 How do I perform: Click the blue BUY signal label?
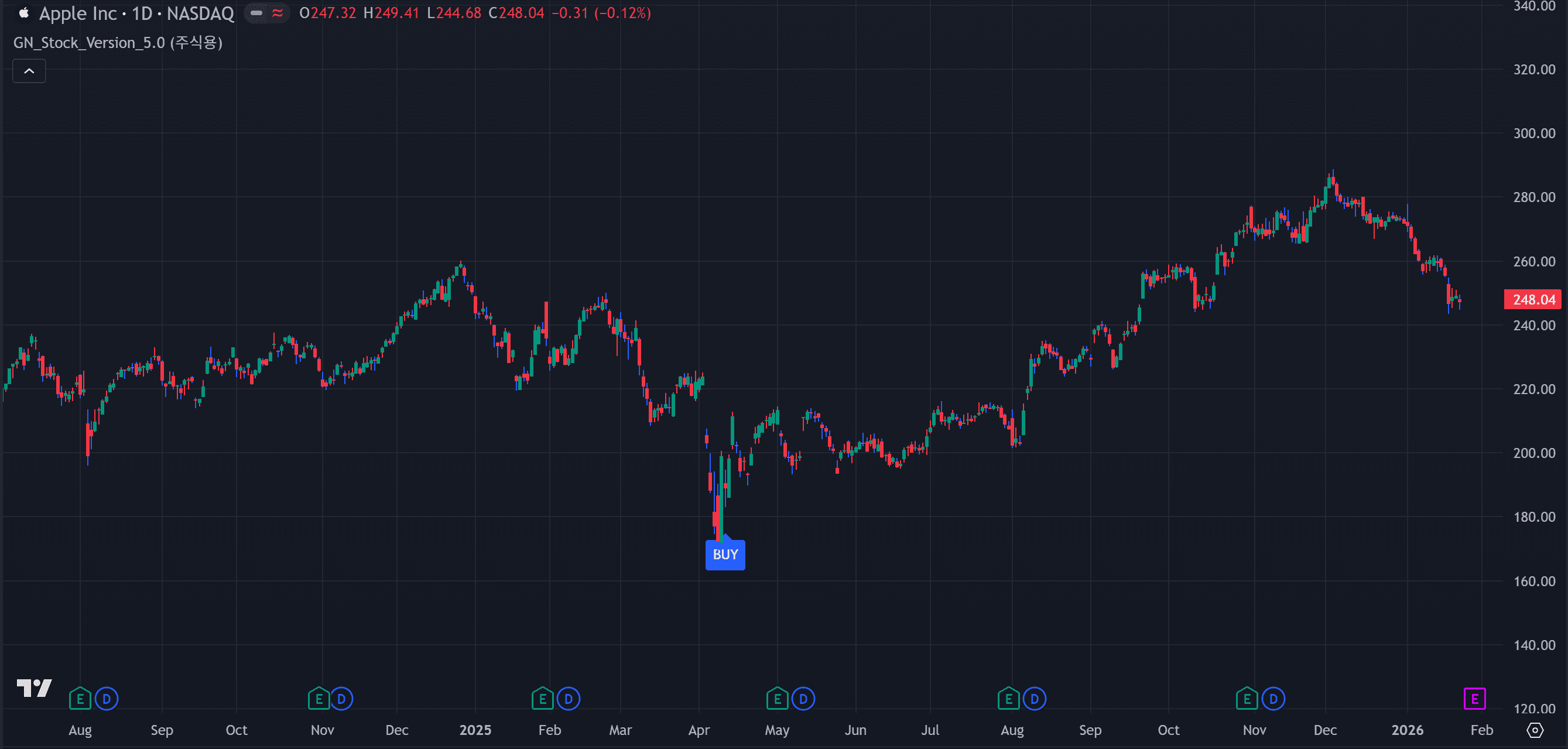point(725,555)
